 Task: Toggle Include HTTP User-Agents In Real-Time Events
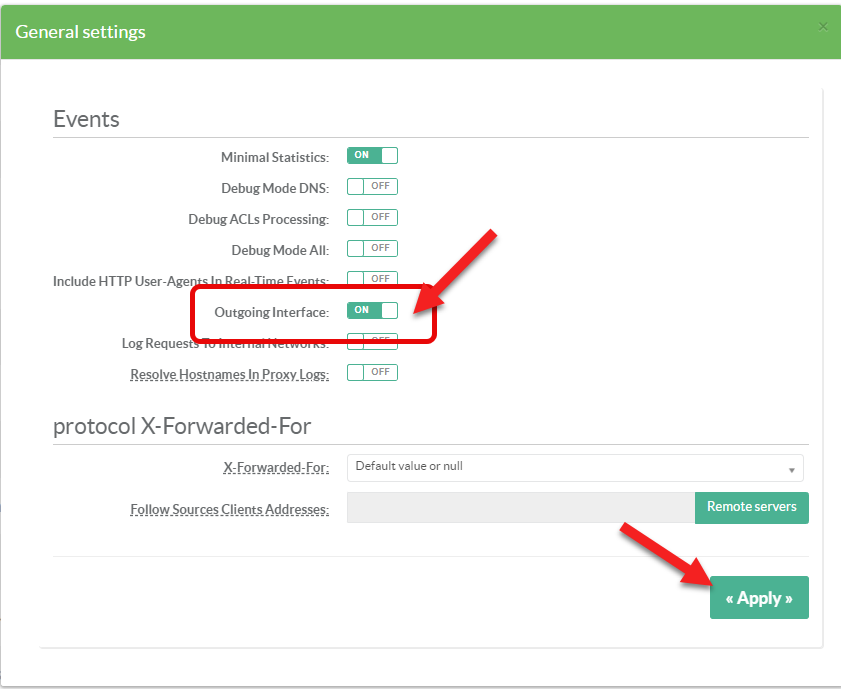(372, 279)
